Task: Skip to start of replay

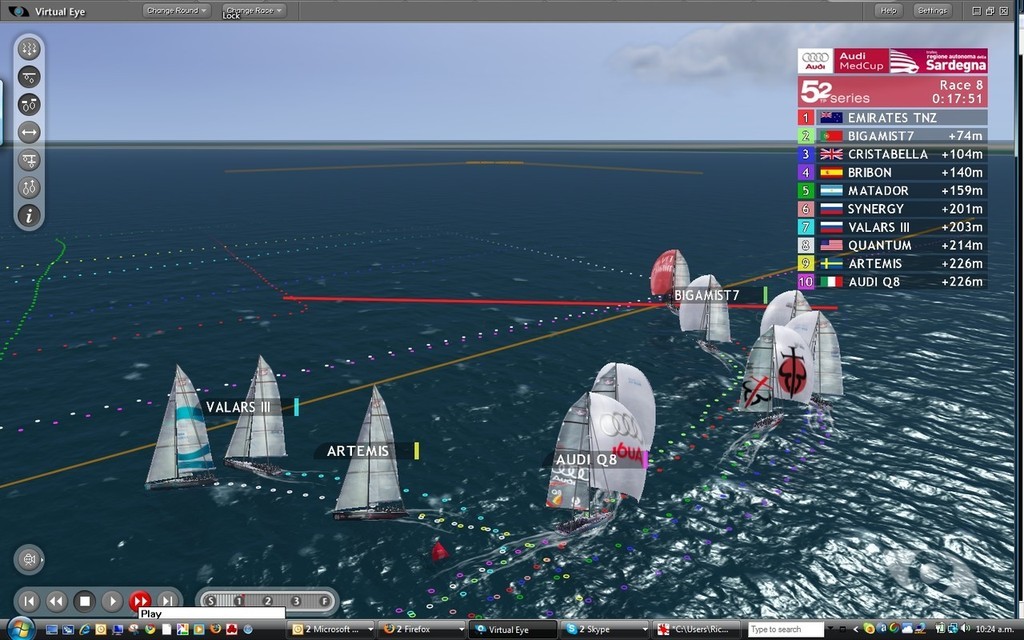Action: [x=29, y=601]
